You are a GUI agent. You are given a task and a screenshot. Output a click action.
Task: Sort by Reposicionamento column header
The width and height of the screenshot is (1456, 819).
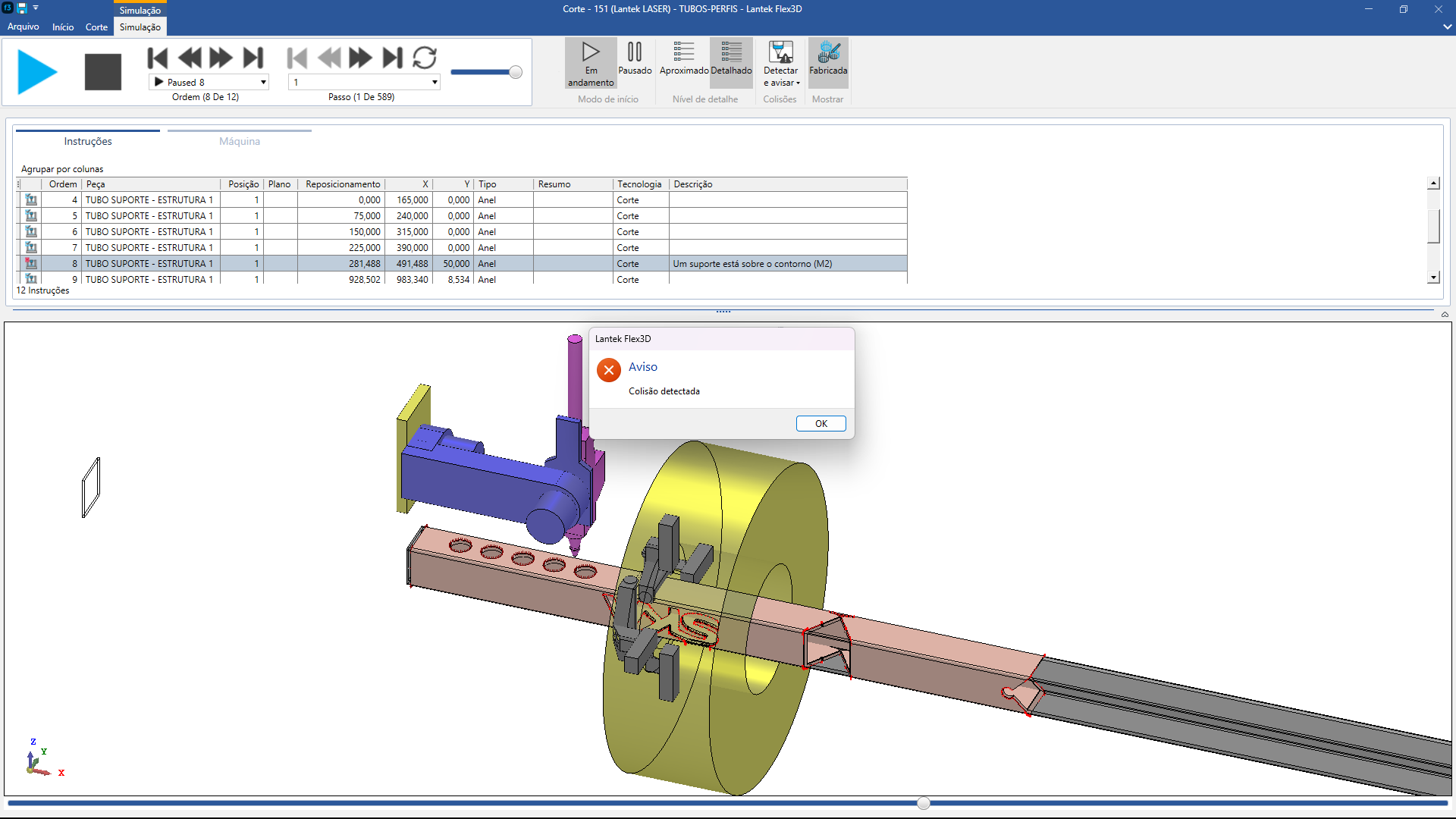point(342,184)
